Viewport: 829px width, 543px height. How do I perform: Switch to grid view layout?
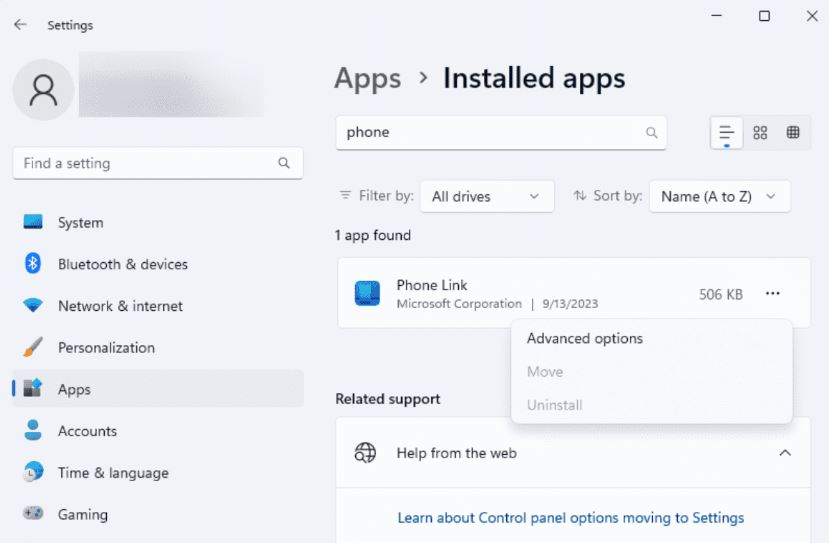[760, 133]
